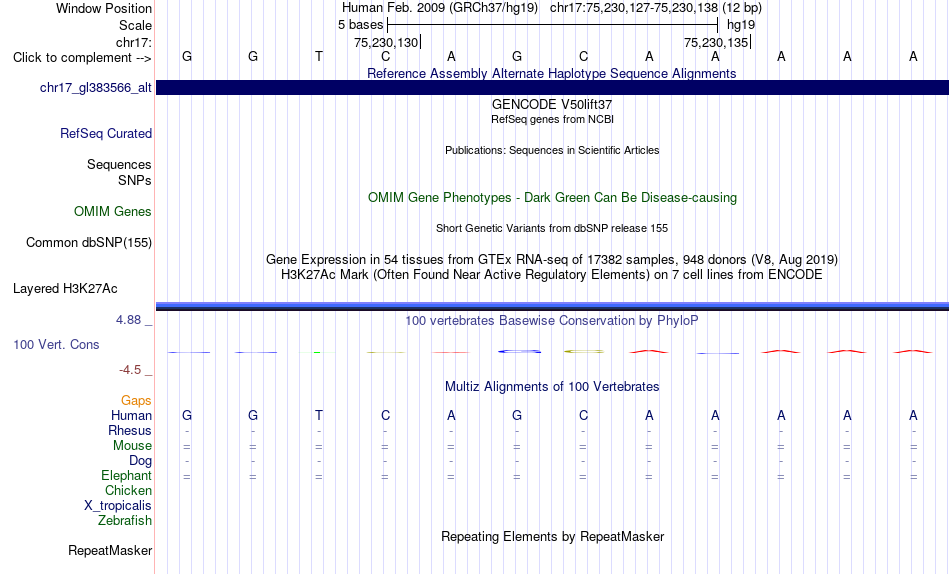Click the -4.5 PhyloP lower scale value
The height and width of the screenshot is (574, 950).
click(x=130, y=370)
